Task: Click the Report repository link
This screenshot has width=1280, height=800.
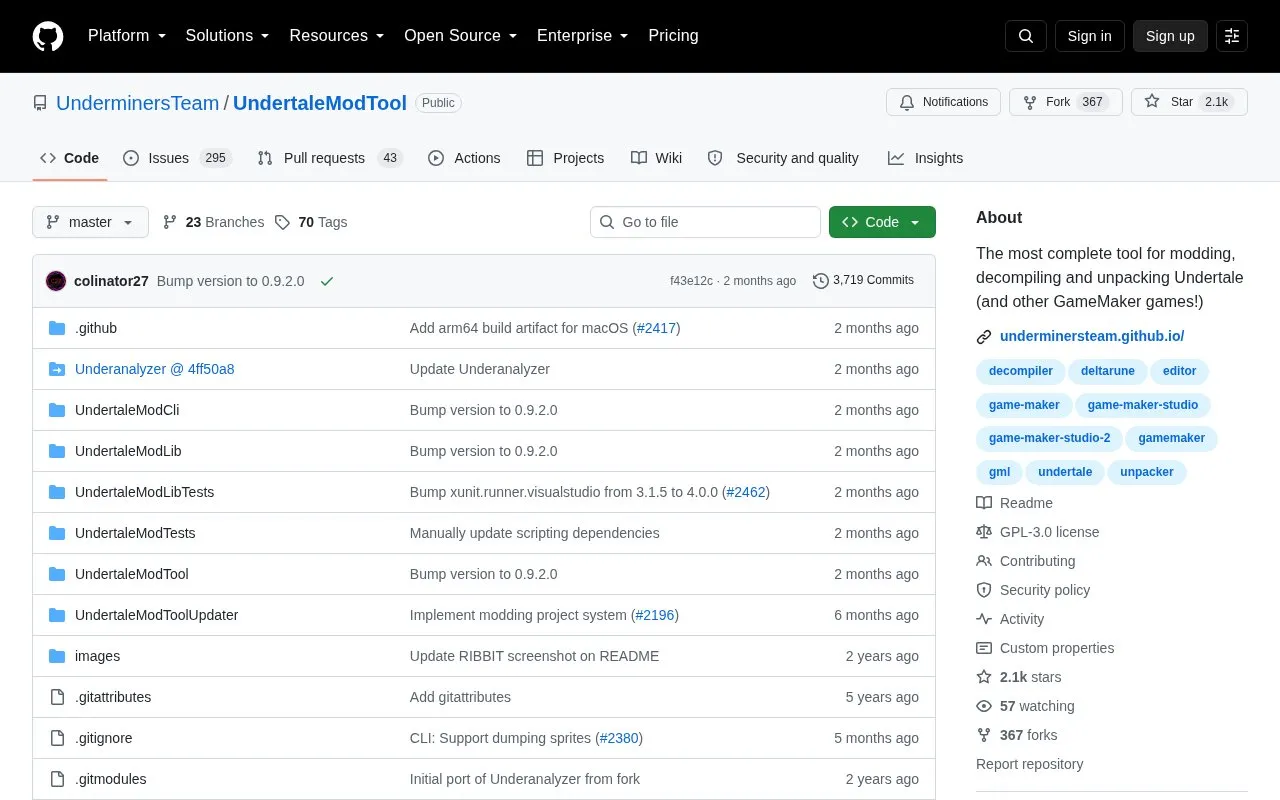Action: coord(1029,764)
